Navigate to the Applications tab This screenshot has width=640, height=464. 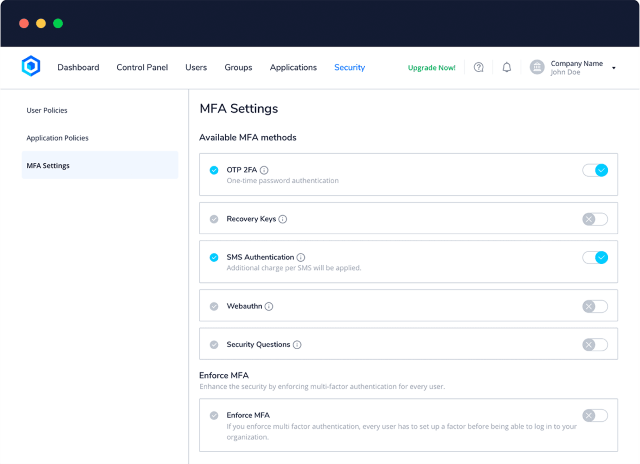293,67
